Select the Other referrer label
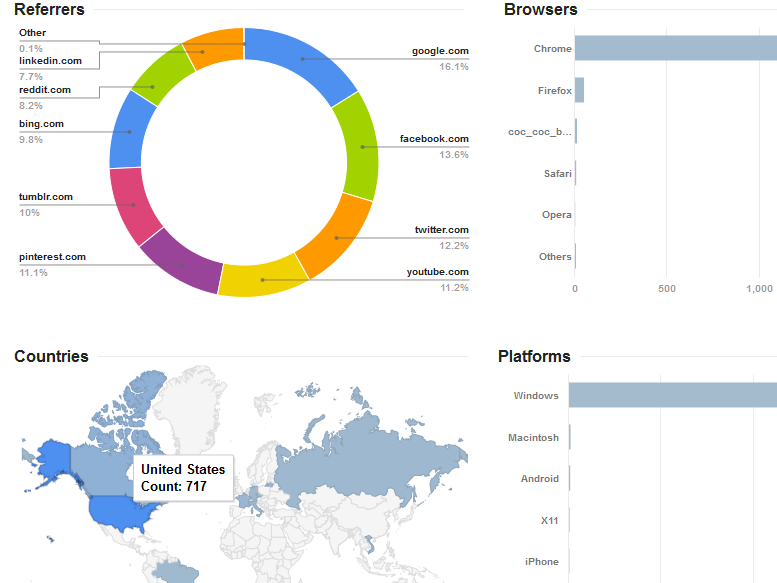 (x=33, y=33)
